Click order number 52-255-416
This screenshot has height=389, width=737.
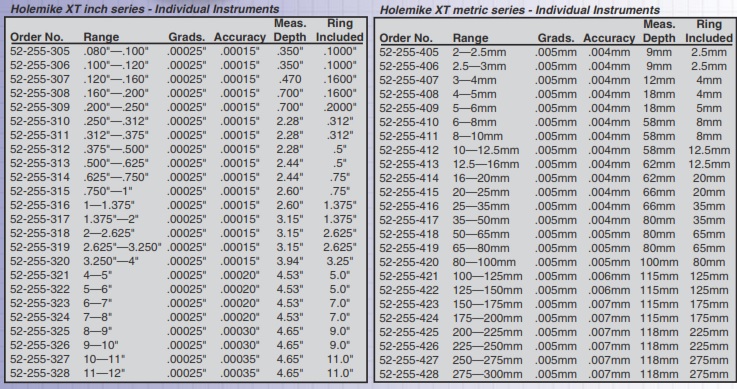tap(409, 206)
